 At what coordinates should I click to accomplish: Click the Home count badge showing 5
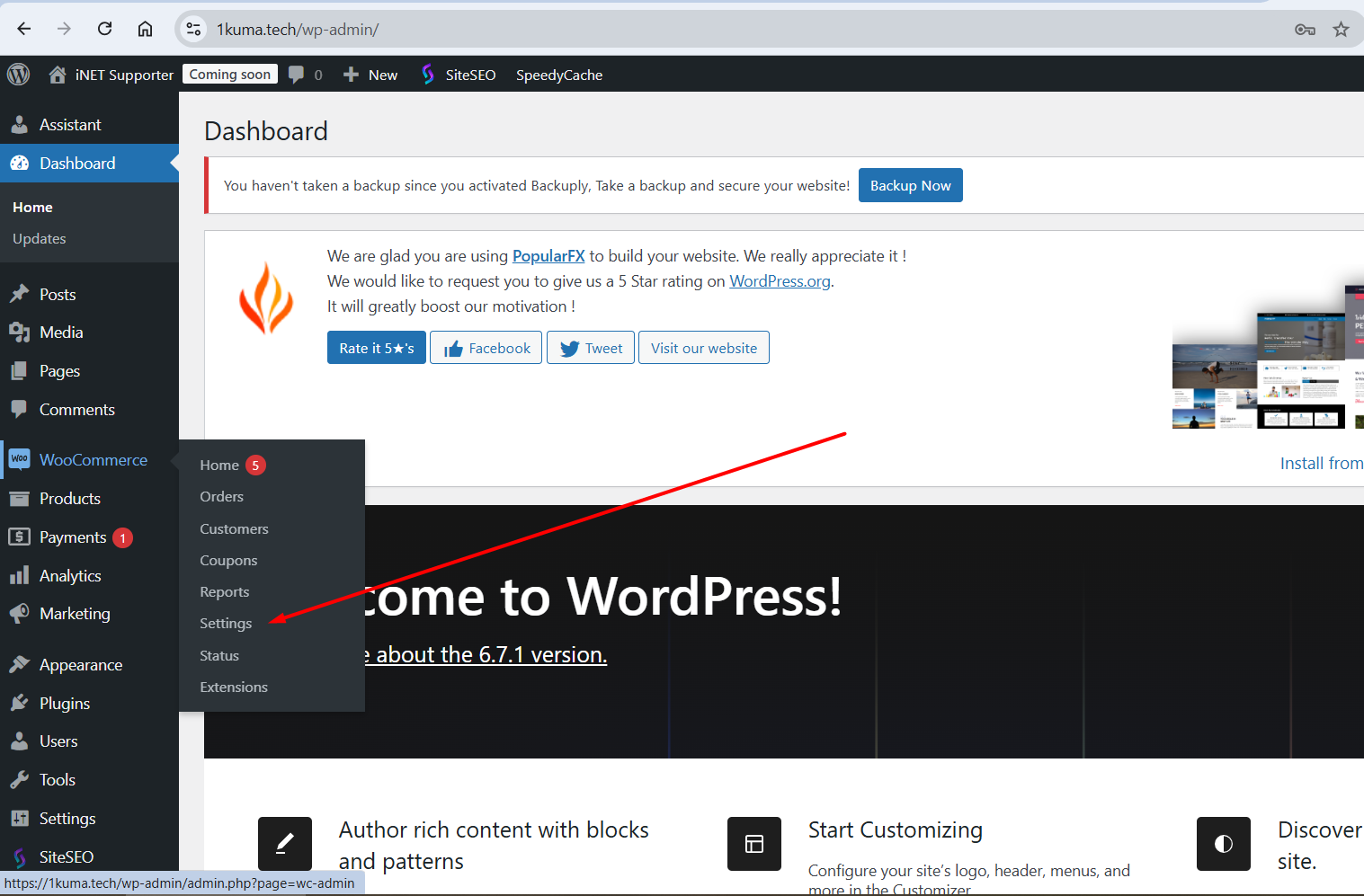pos(255,466)
